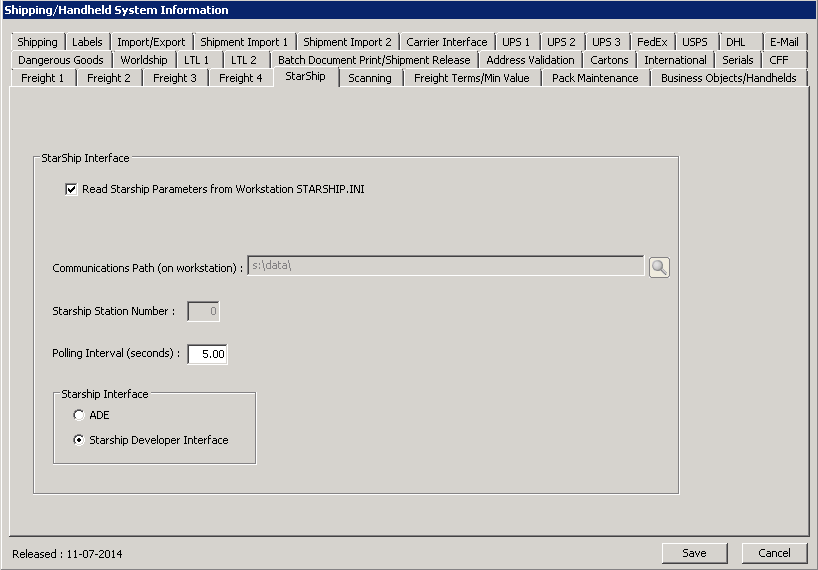Go to the Scanning tab
The height and width of the screenshot is (570, 818).
click(x=370, y=78)
